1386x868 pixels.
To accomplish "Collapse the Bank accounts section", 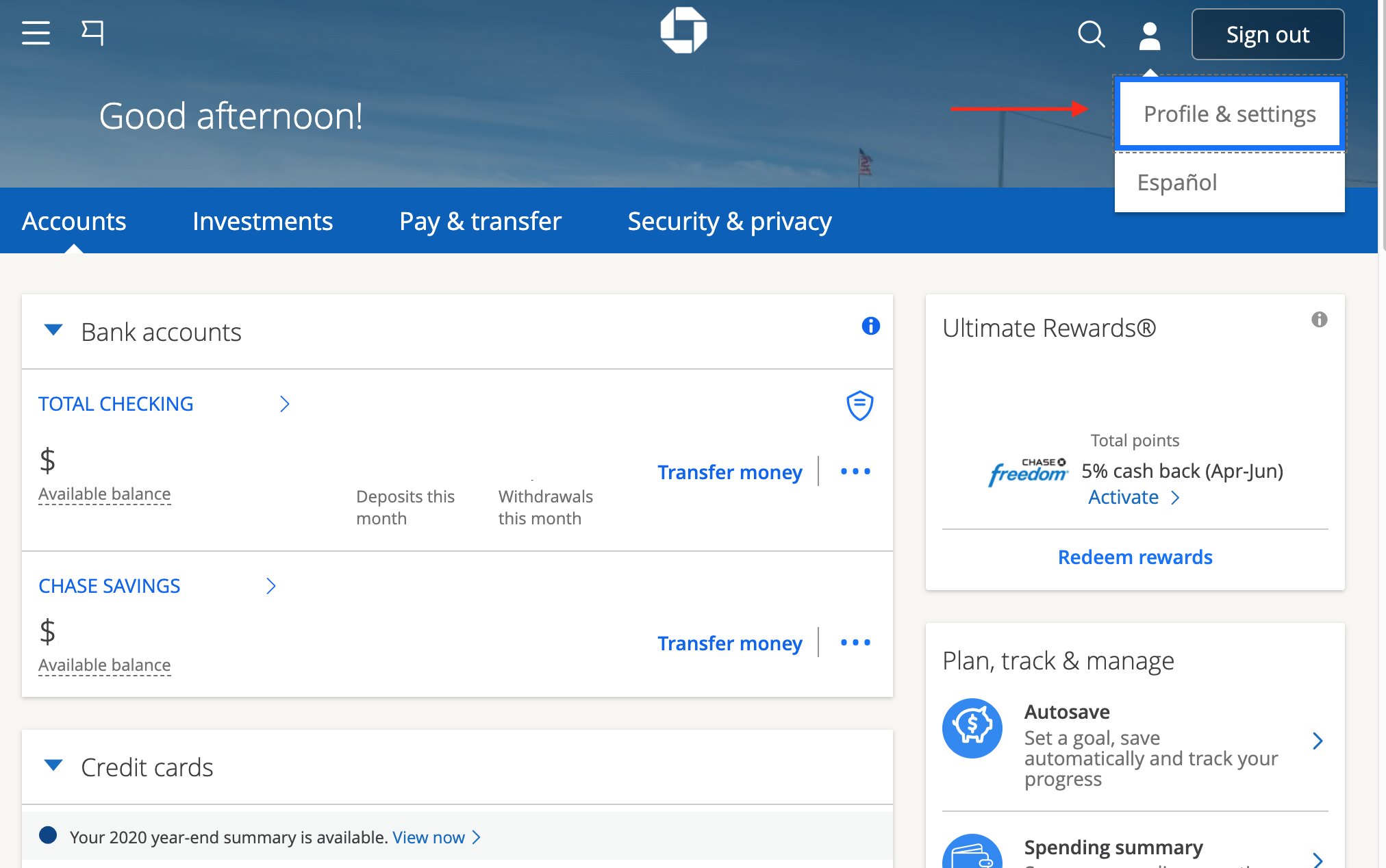I will [53, 331].
